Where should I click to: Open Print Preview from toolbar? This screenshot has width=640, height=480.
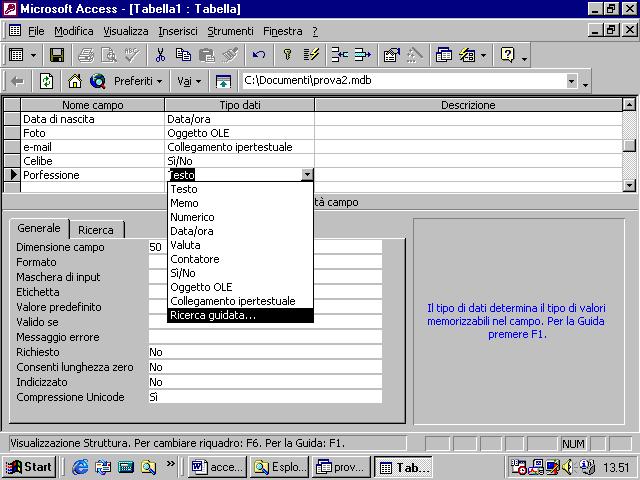109,55
